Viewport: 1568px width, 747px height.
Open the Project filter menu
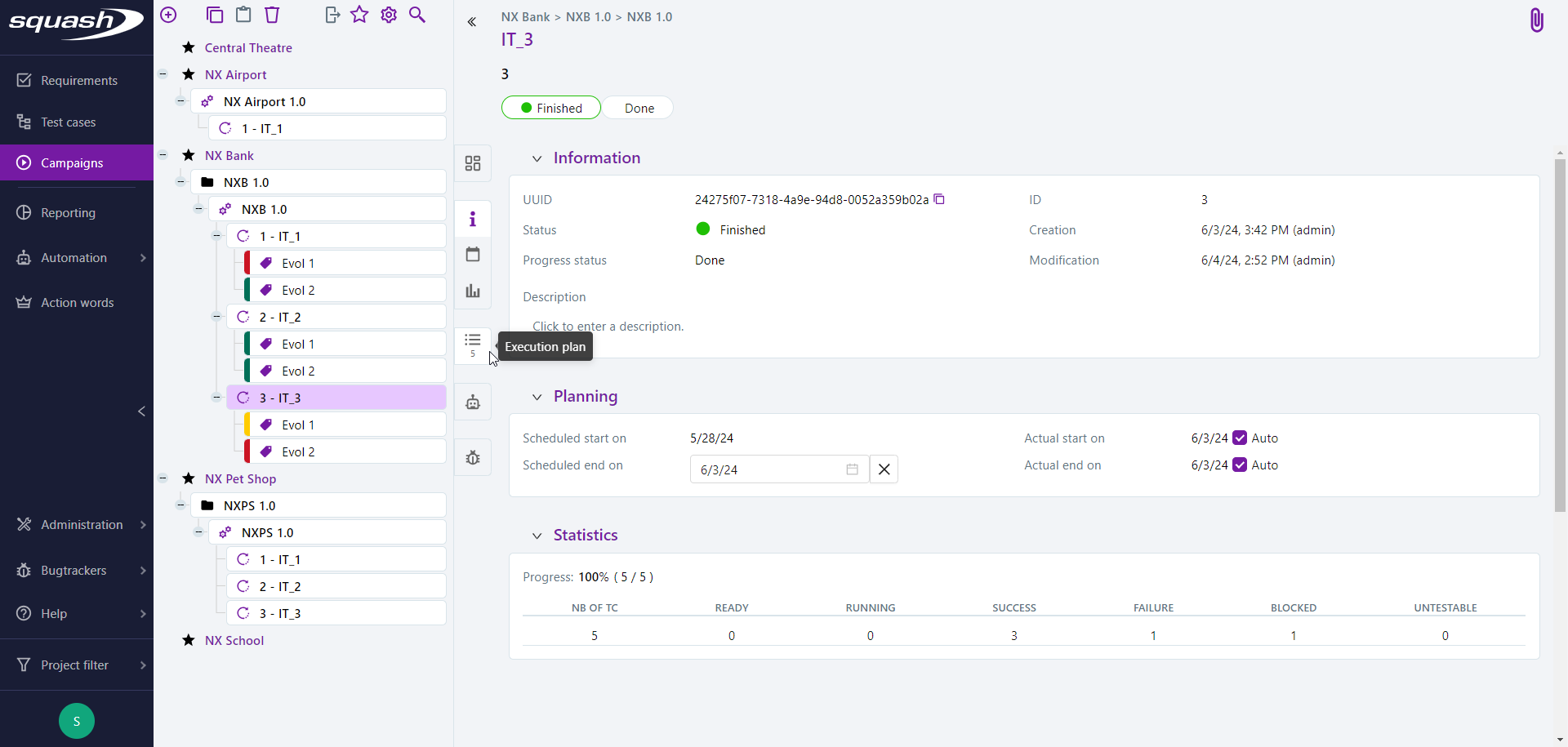[77, 665]
